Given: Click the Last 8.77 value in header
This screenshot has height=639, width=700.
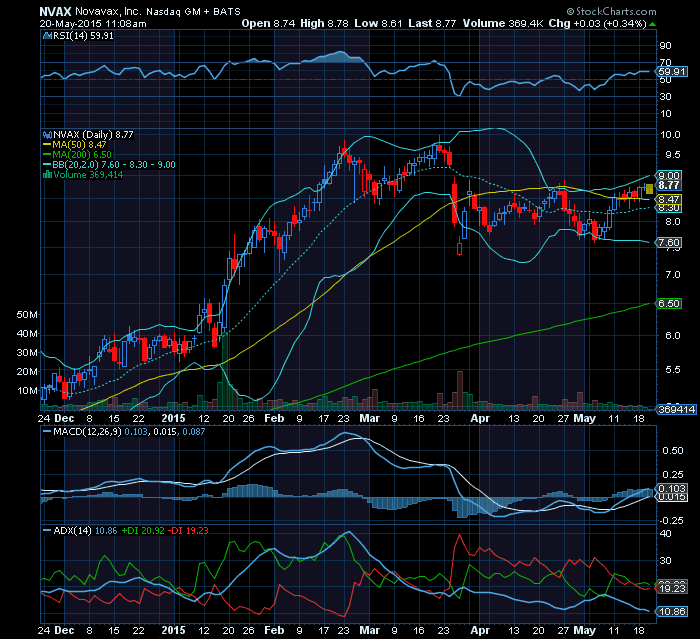Looking at the screenshot, I should tap(432, 24).
